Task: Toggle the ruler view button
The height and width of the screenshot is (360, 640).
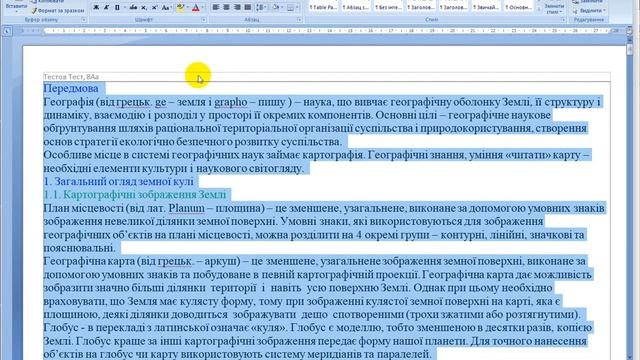Action: (x=629, y=31)
